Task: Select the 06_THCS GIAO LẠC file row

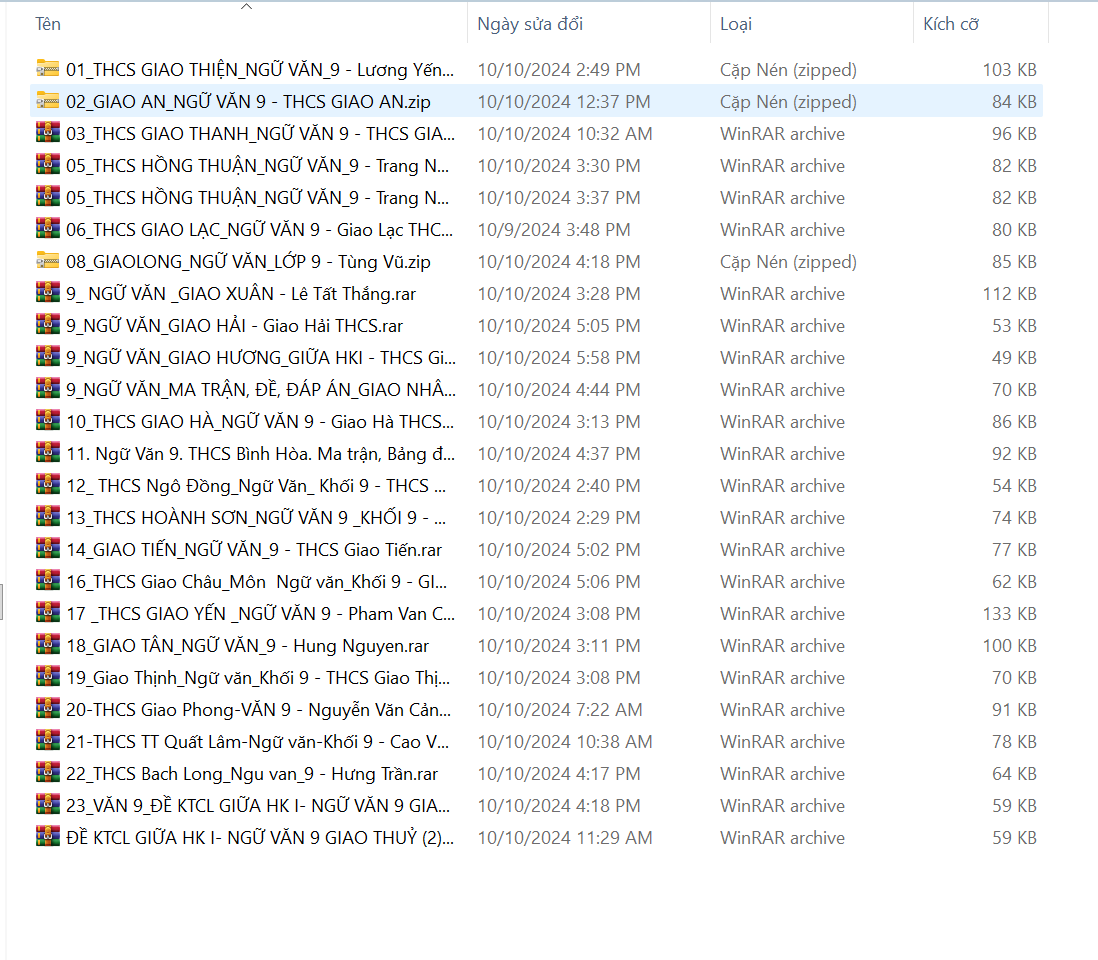Action: click(x=258, y=230)
